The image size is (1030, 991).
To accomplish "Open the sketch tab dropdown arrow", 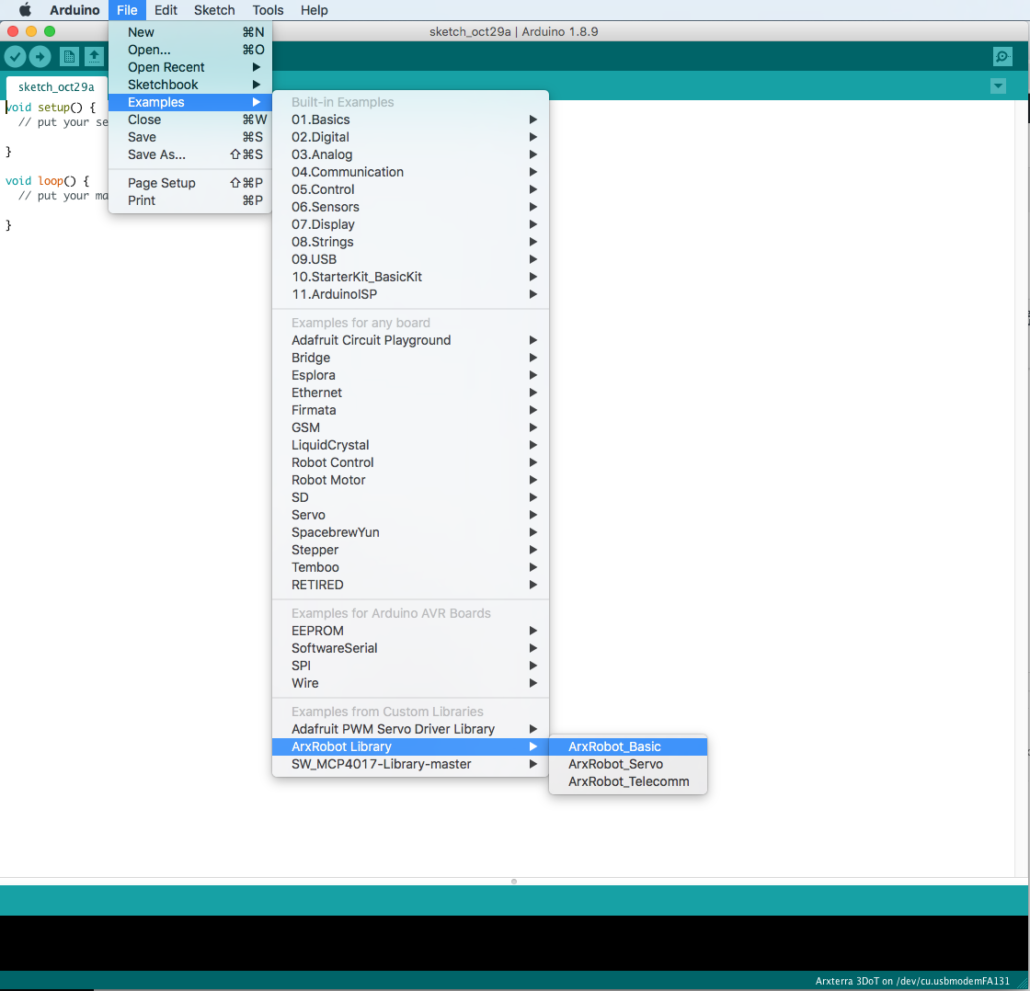I will (x=997, y=86).
